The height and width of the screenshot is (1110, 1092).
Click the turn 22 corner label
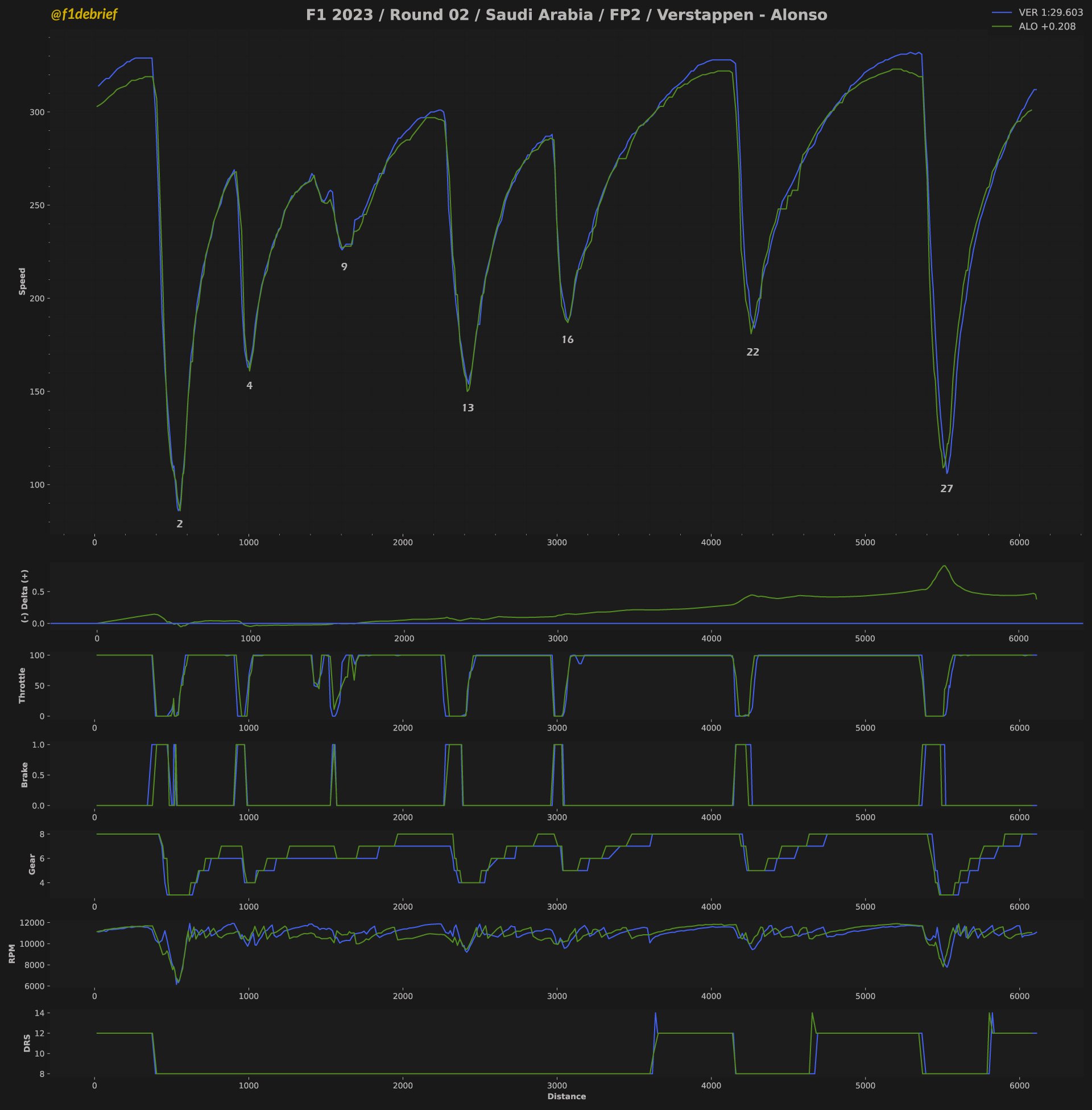(753, 352)
